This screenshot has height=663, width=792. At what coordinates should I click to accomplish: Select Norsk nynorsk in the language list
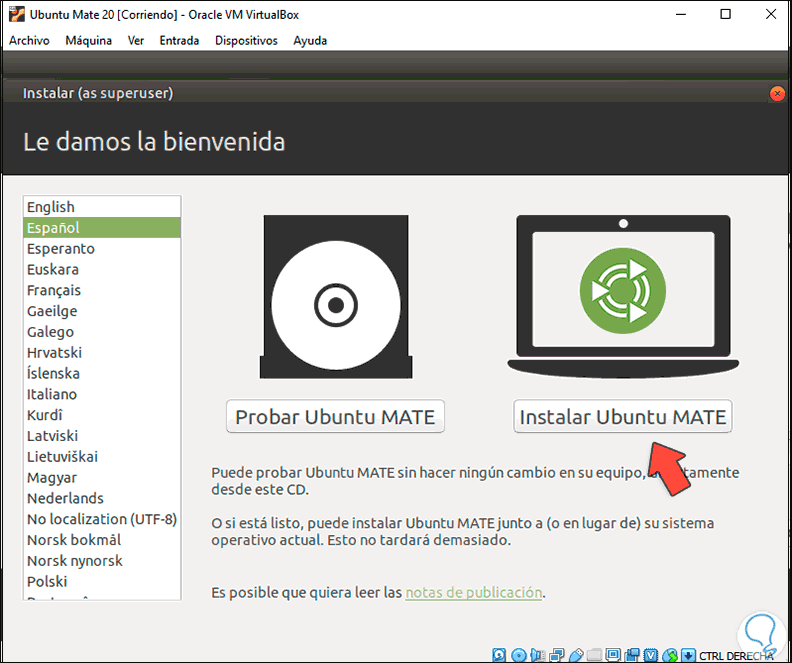coord(102,560)
